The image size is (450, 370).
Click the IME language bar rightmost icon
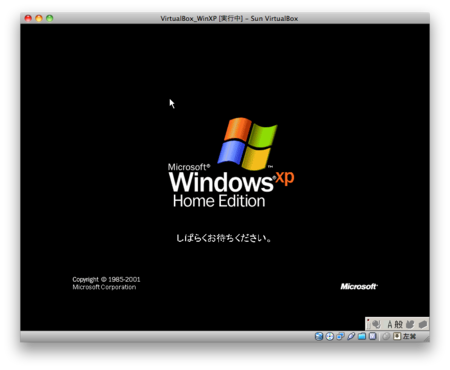(x=422, y=324)
